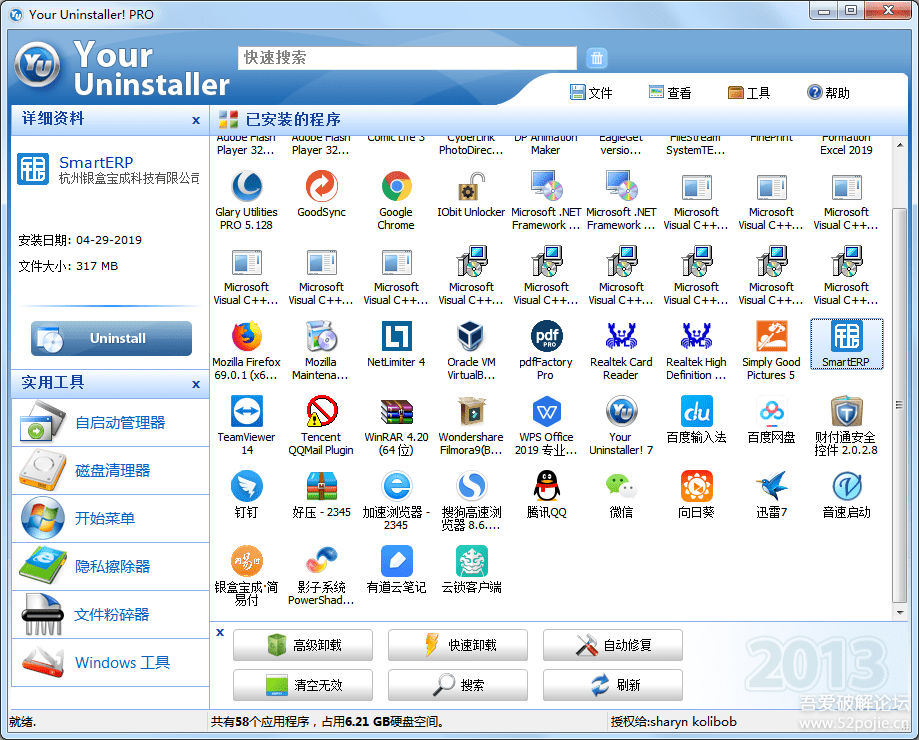Select the Tencent QQMail Plugin icon
This screenshot has height=740, width=919.
[321, 411]
